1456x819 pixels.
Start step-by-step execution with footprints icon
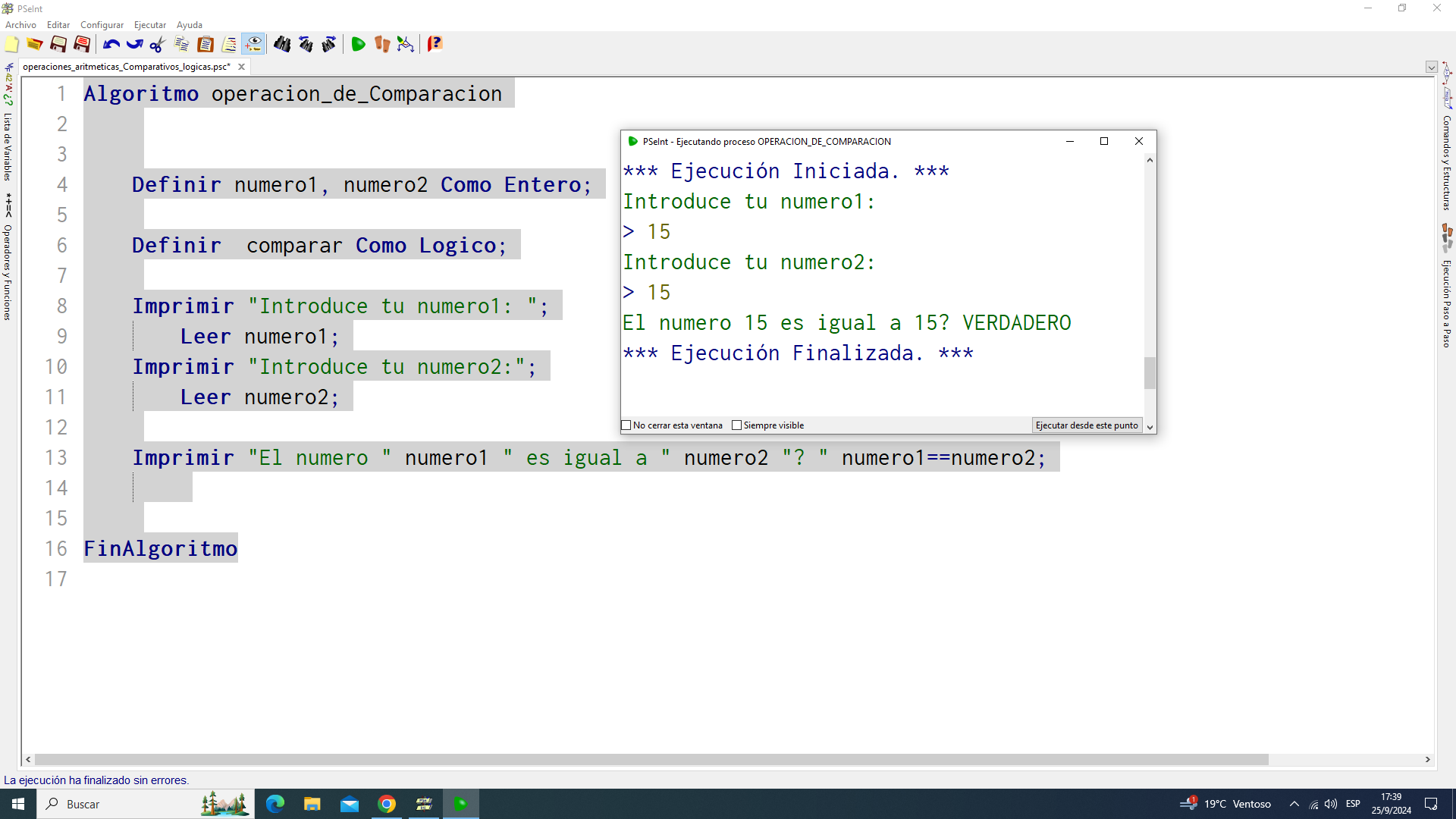tap(381, 45)
